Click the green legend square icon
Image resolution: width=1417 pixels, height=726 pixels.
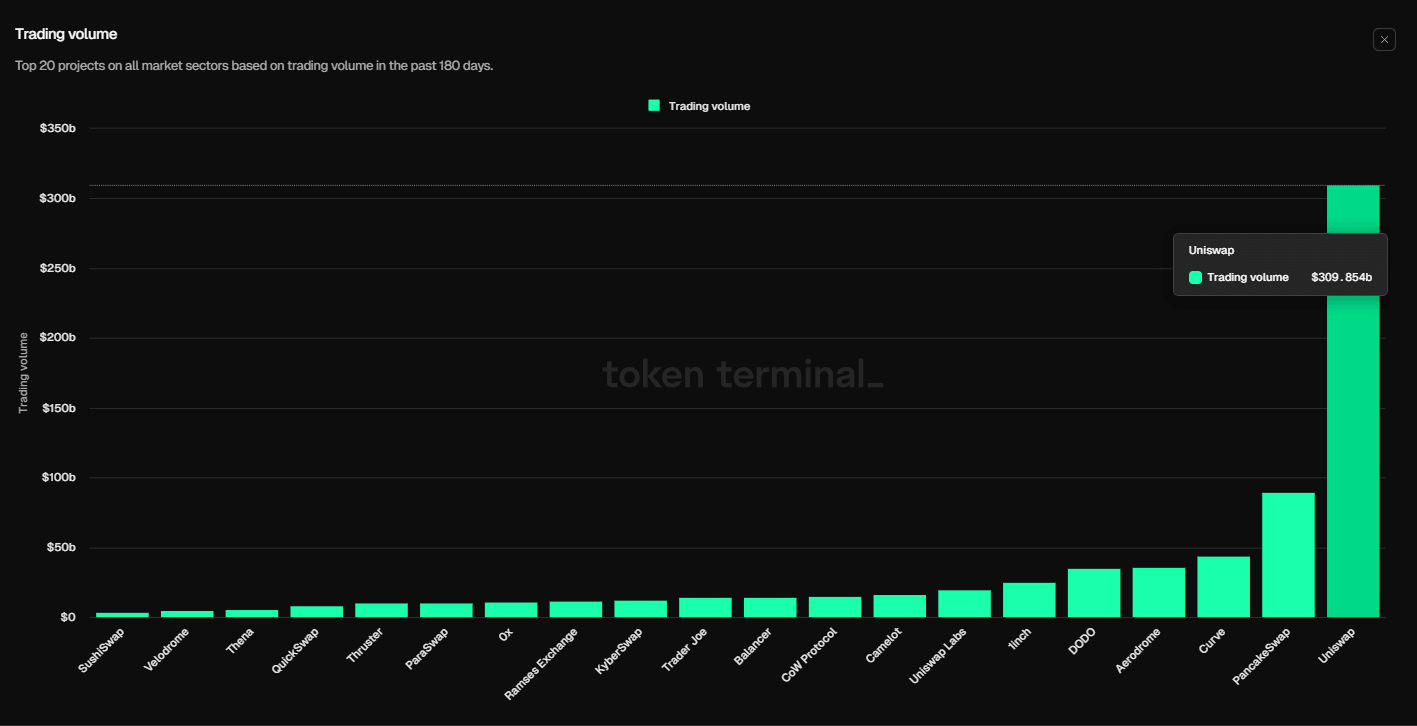(655, 105)
